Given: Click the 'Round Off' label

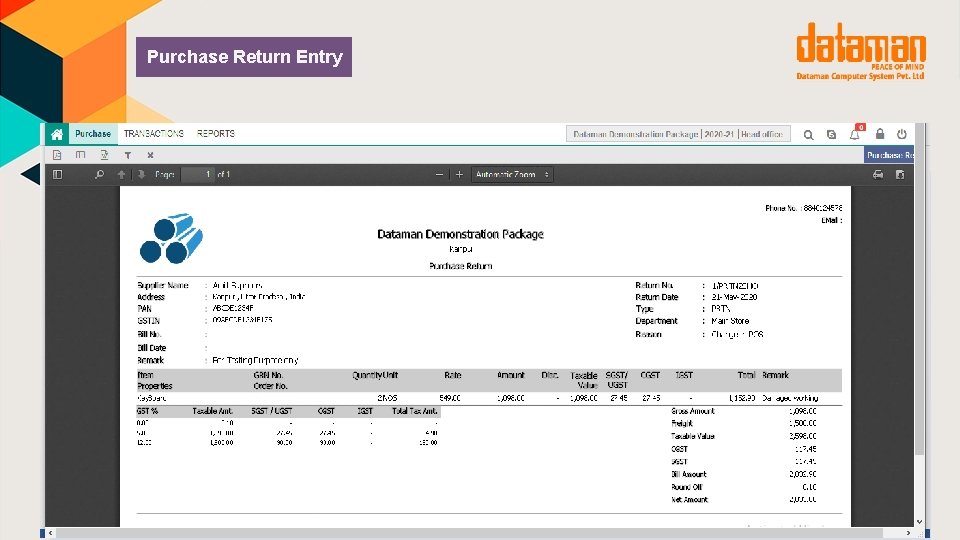Looking at the screenshot, I should 686,487.
